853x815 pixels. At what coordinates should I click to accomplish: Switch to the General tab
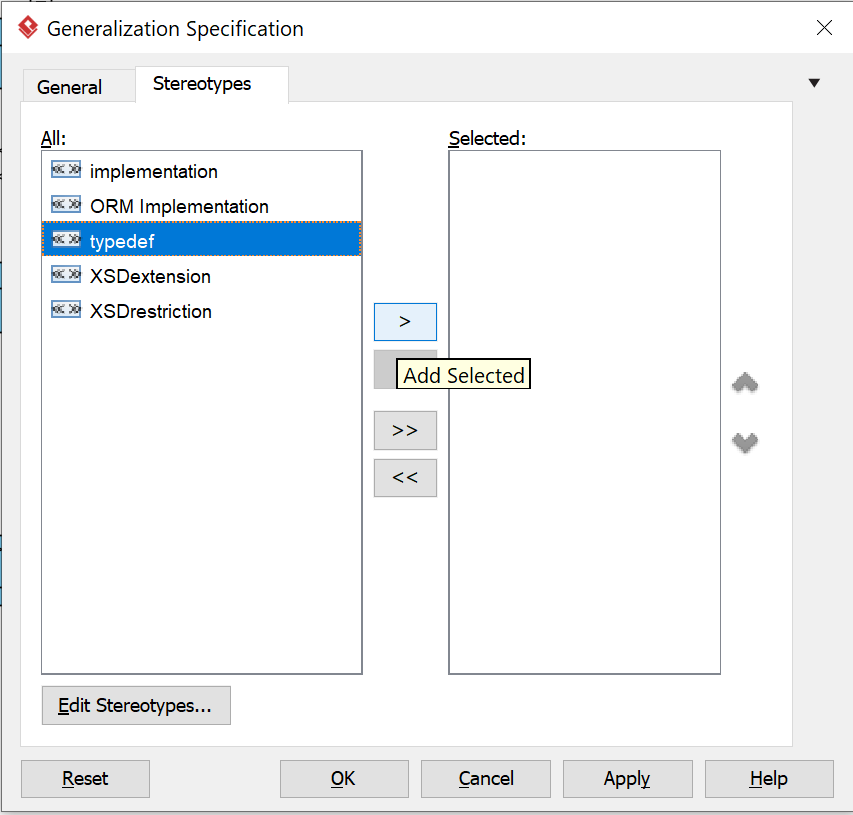[x=69, y=87]
